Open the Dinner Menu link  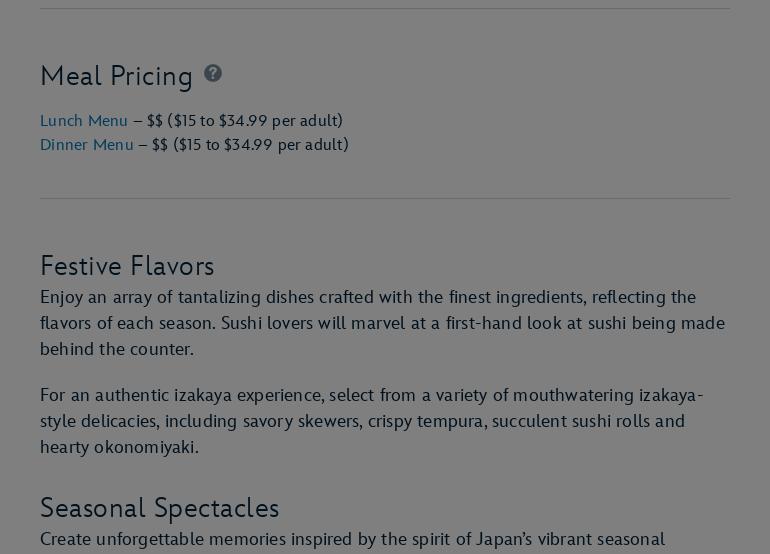coord(87,145)
